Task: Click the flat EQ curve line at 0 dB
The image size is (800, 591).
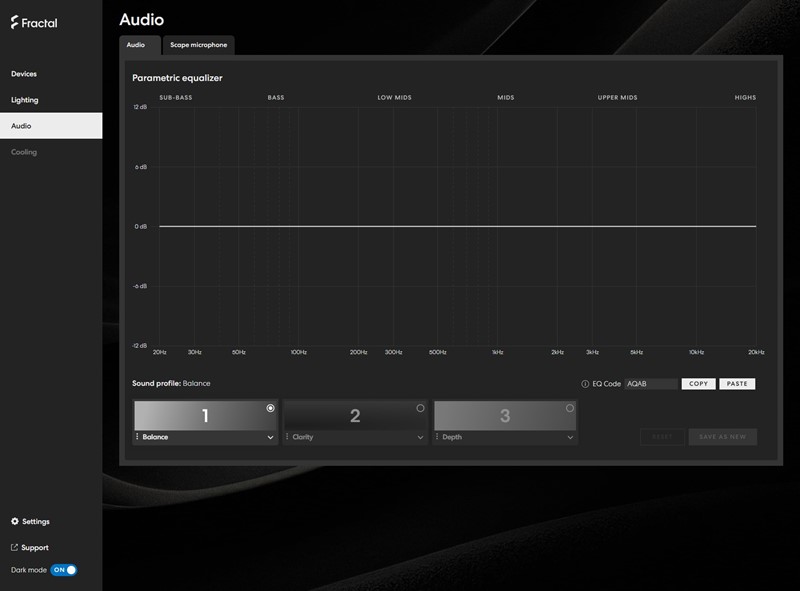Action: click(x=457, y=226)
